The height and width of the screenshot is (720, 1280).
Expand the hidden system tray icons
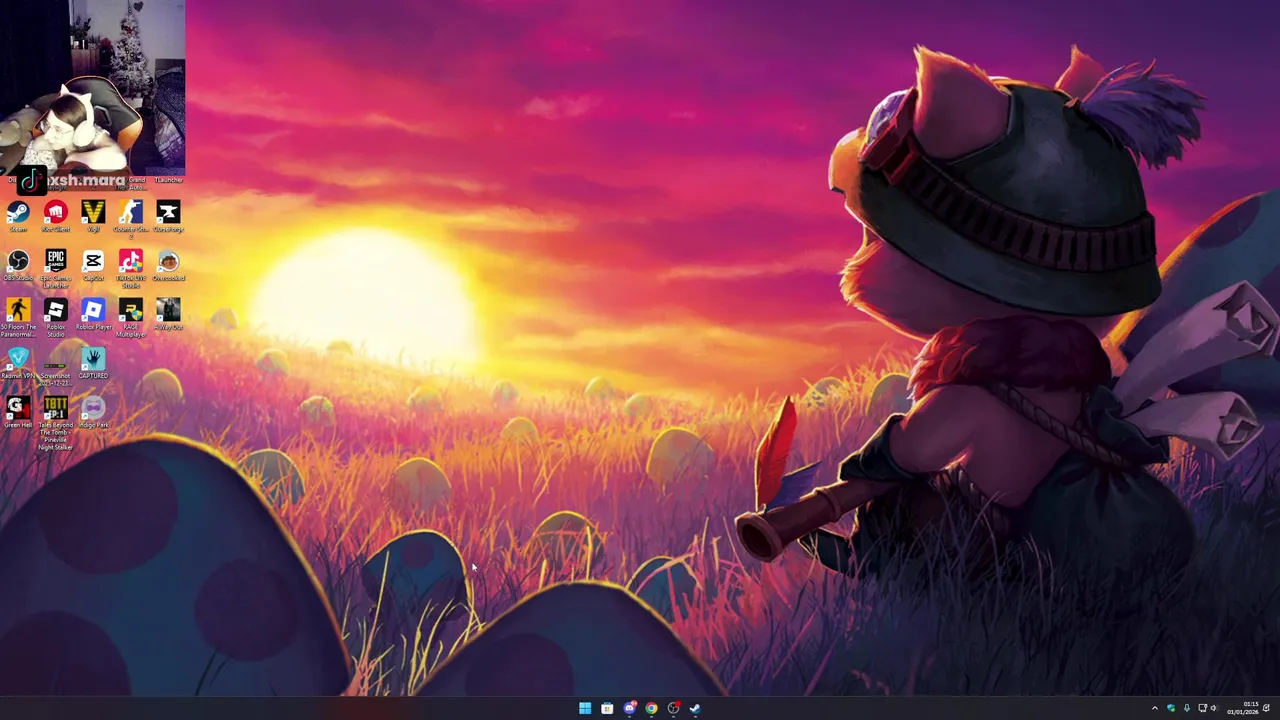point(1154,708)
